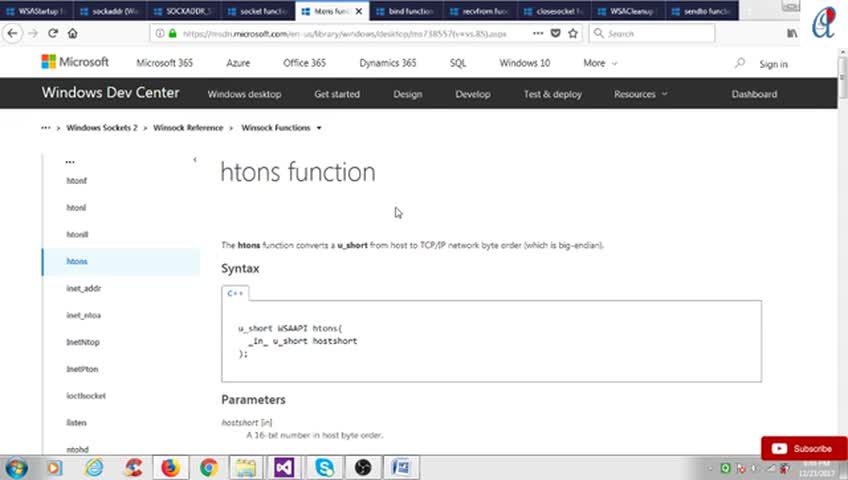Viewport: 848px width, 480px height.
Task: Open the browser home page icon
Action: click(72, 34)
